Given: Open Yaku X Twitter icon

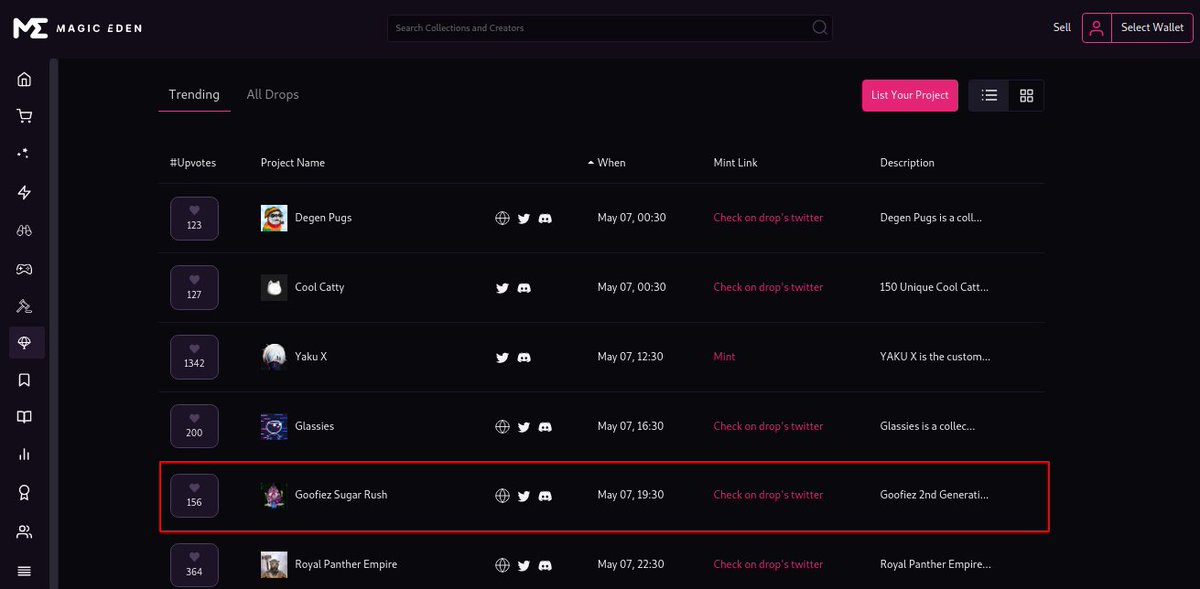Looking at the screenshot, I should [x=502, y=357].
